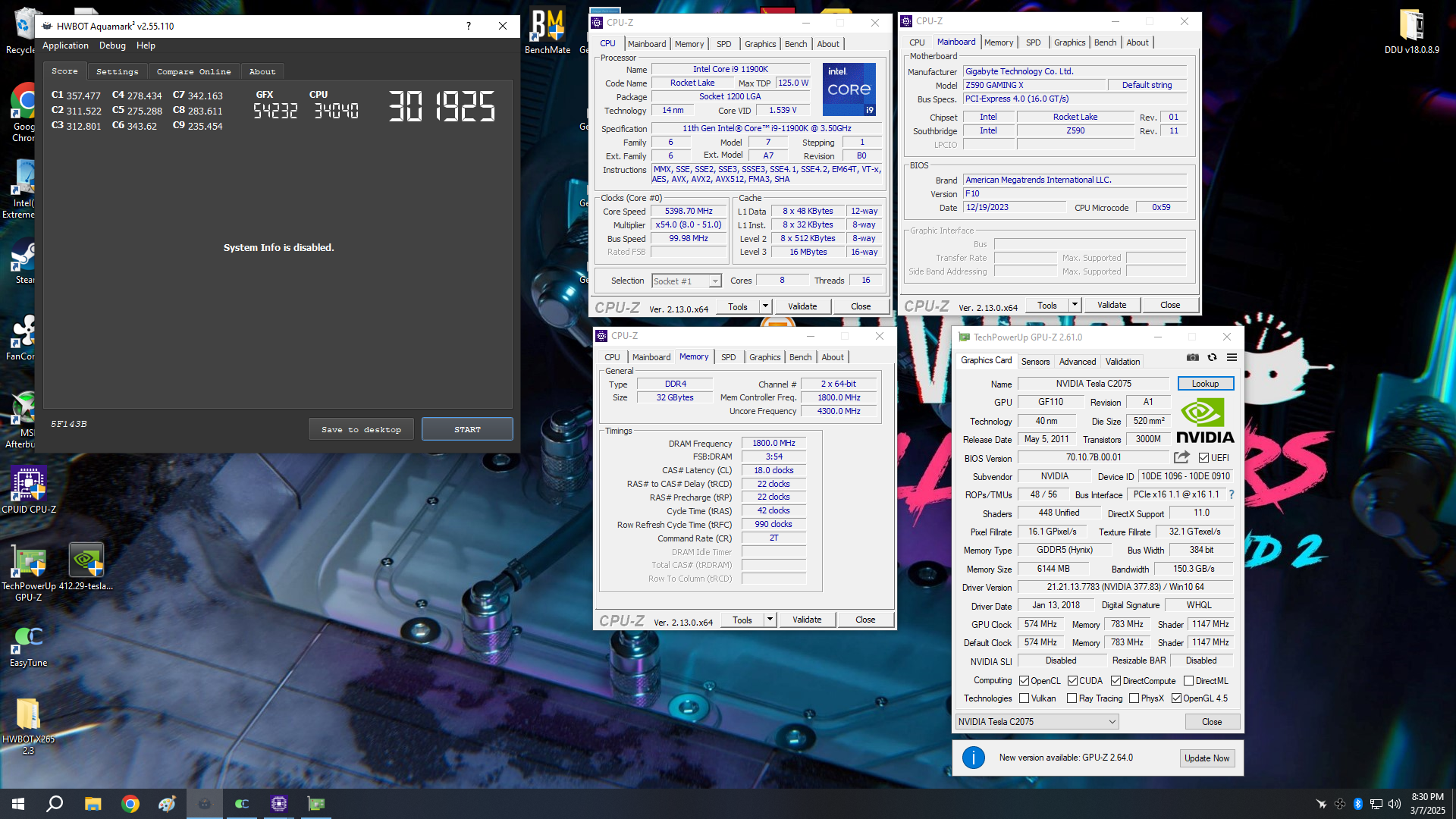
Task: Click GPU name field NVIDIA Tesla C2075
Action: point(1093,384)
